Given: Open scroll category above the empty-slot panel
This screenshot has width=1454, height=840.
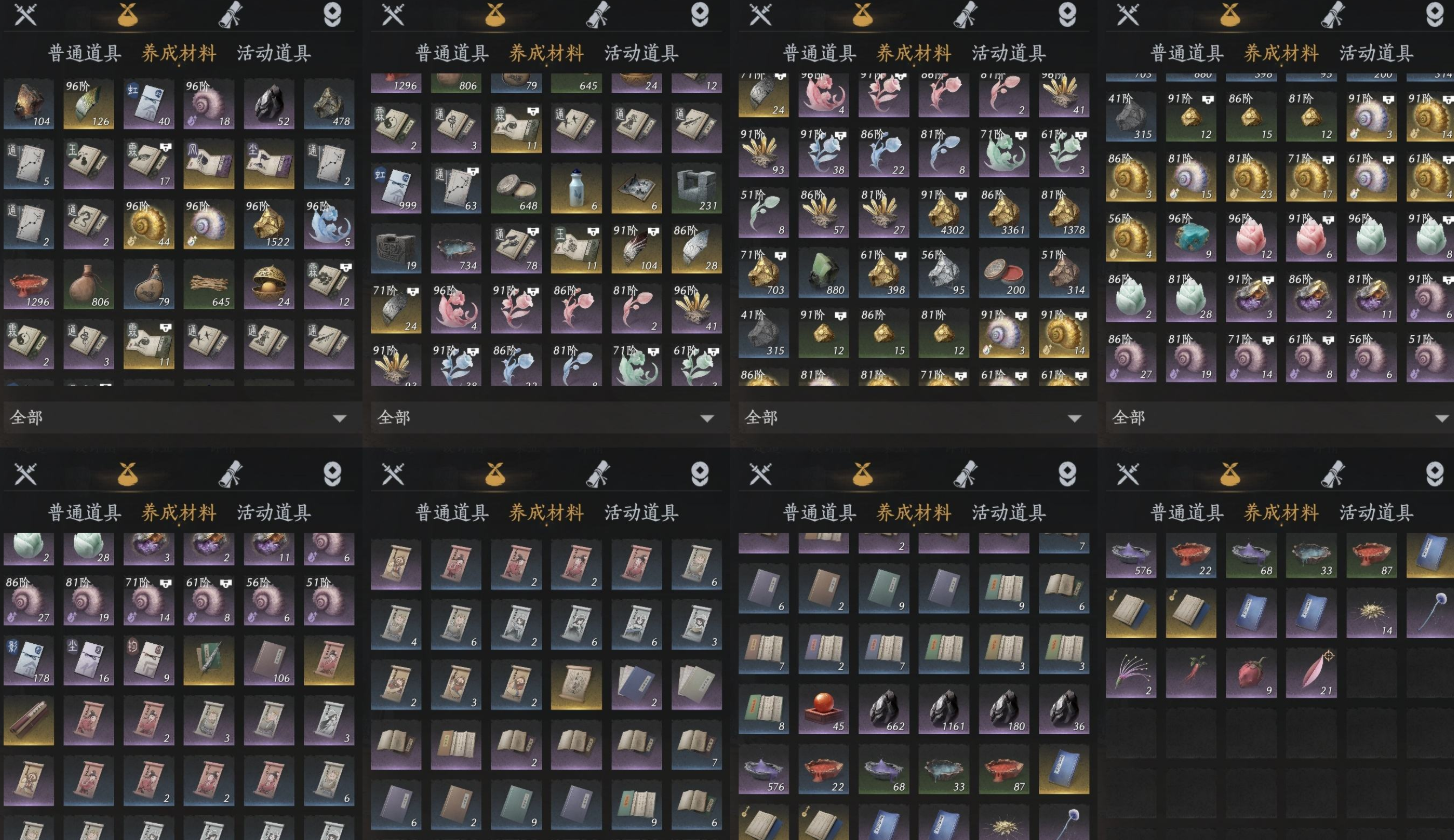Looking at the screenshot, I should [x=1333, y=472].
